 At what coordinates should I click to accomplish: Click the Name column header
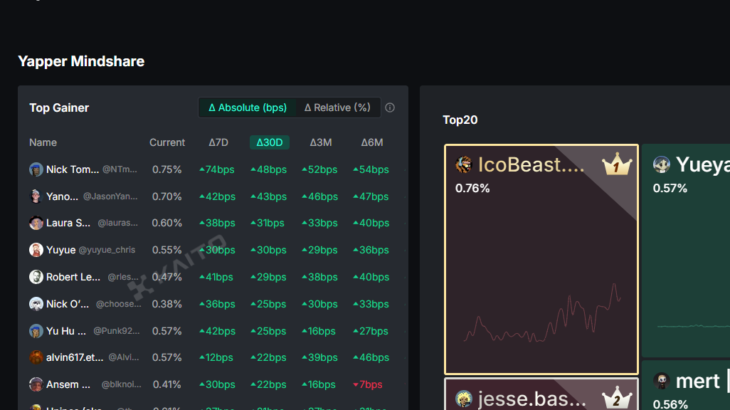43,142
